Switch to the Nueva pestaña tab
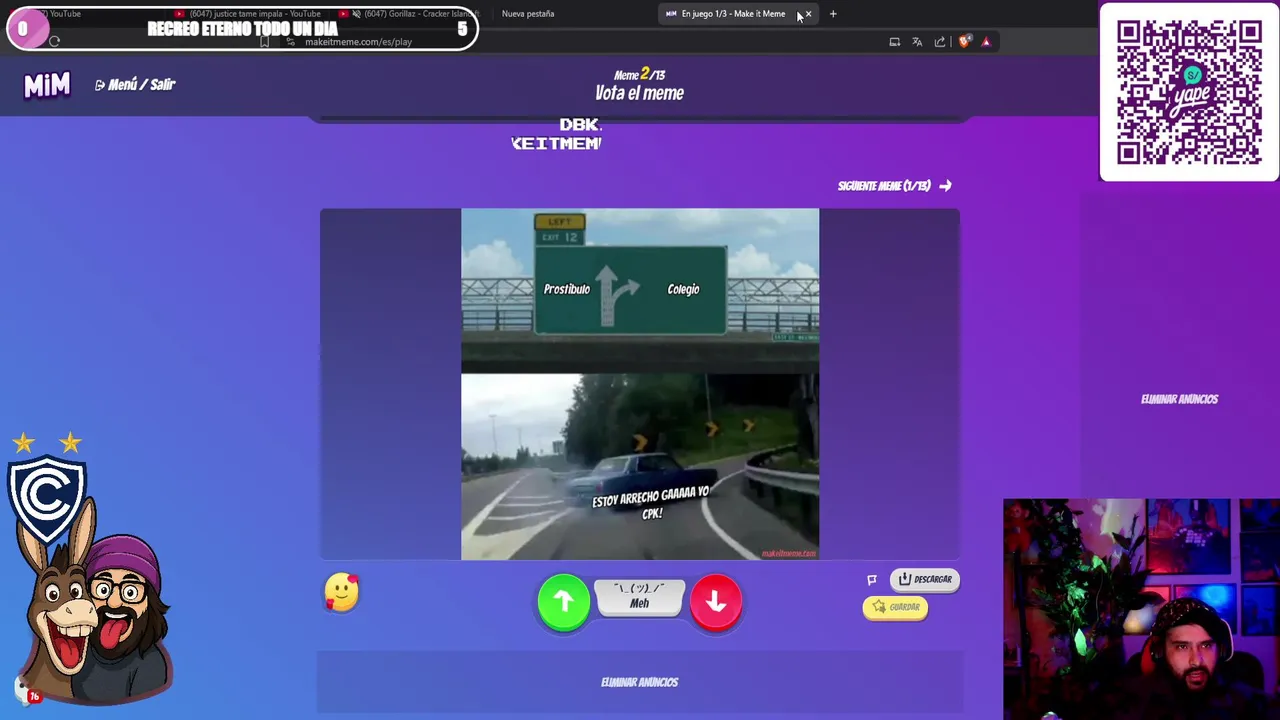The height and width of the screenshot is (720, 1280). pyautogui.click(x=528, y=14)
